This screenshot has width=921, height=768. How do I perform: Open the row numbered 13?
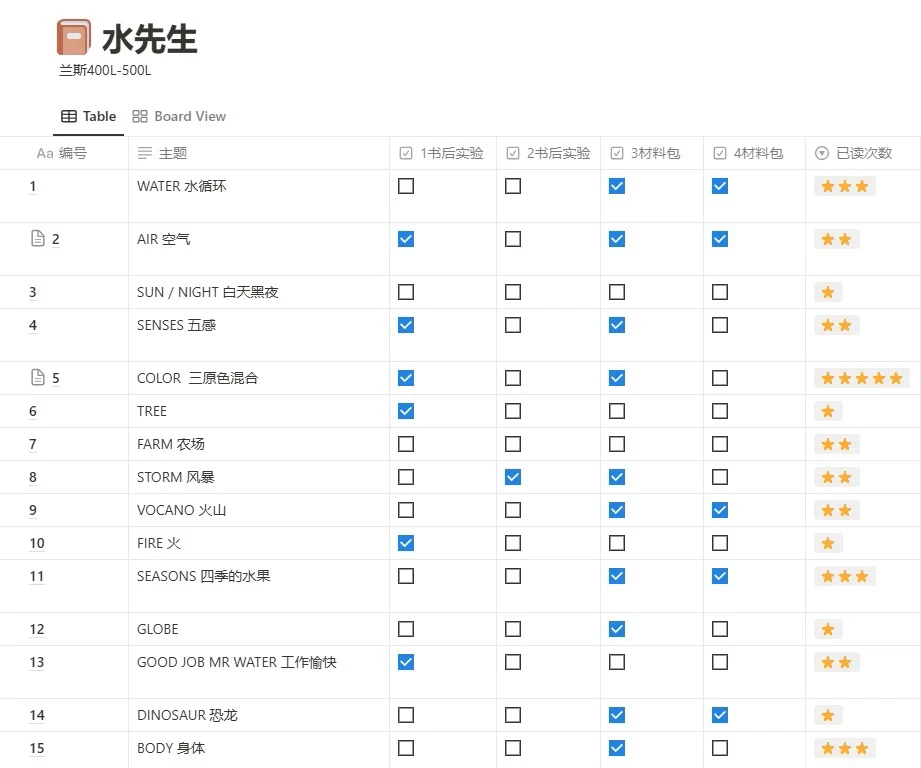click(37, 662)
